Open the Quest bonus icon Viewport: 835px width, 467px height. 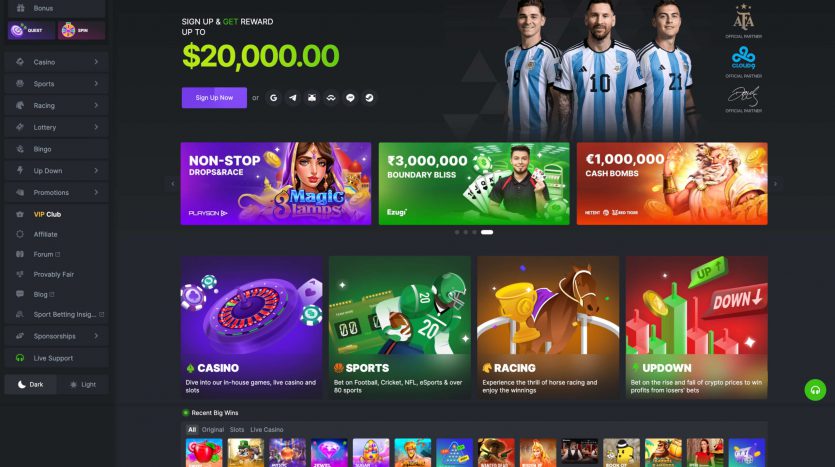click(x=31, y=30)
